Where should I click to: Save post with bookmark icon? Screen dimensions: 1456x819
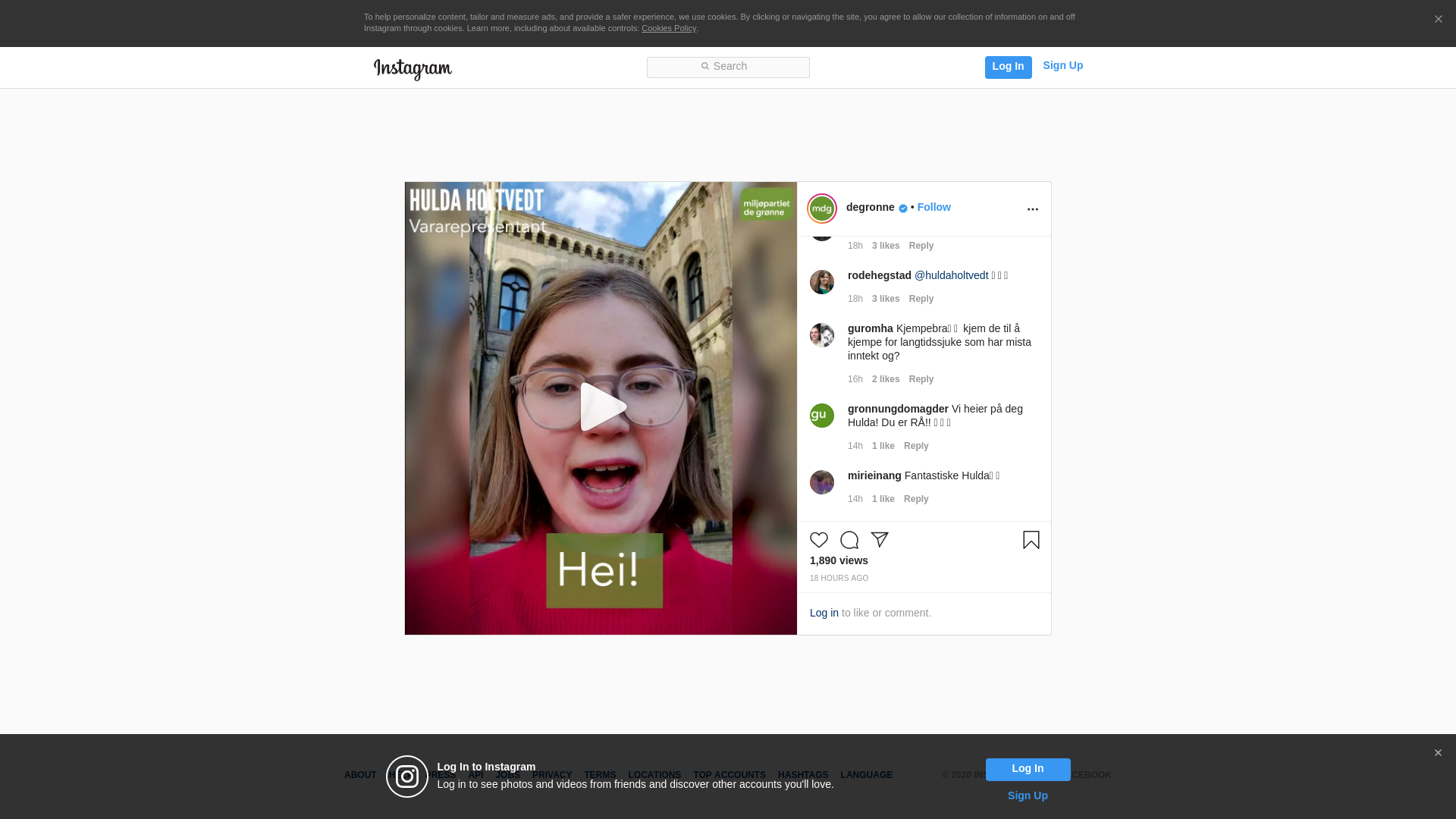point(1031,540)
